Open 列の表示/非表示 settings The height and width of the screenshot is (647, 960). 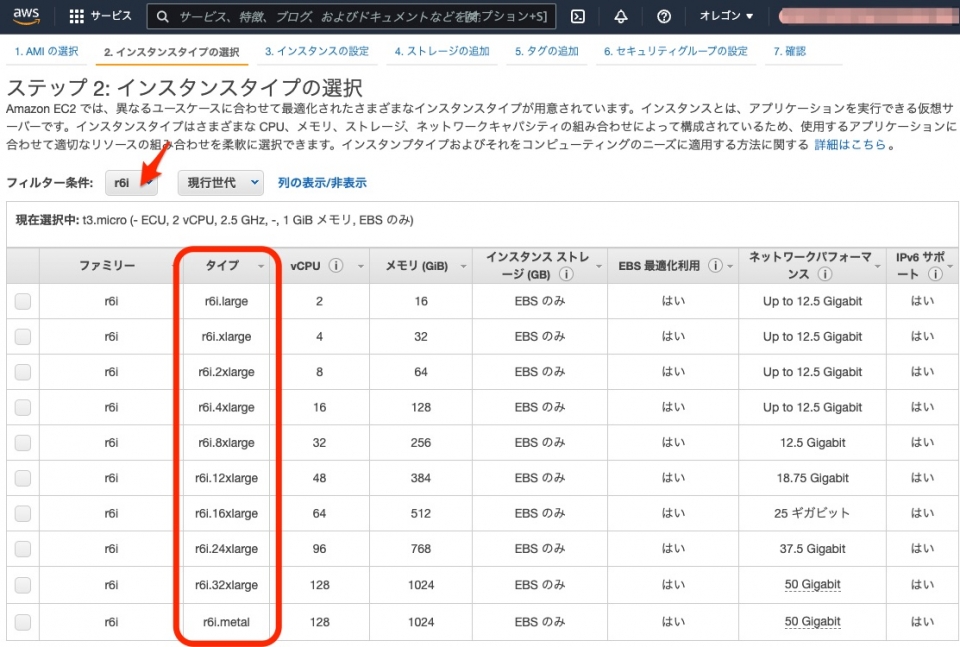321,182
